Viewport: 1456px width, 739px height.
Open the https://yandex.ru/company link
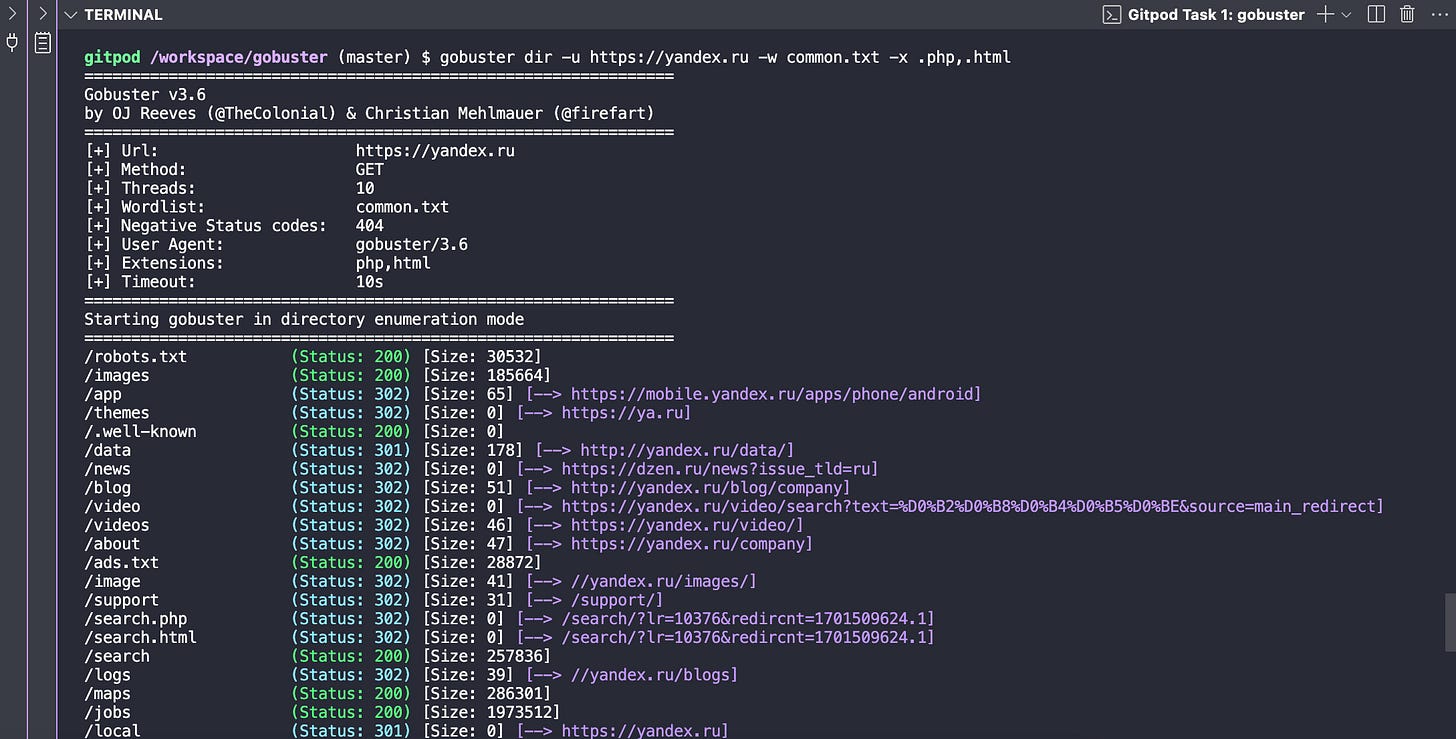688,544
